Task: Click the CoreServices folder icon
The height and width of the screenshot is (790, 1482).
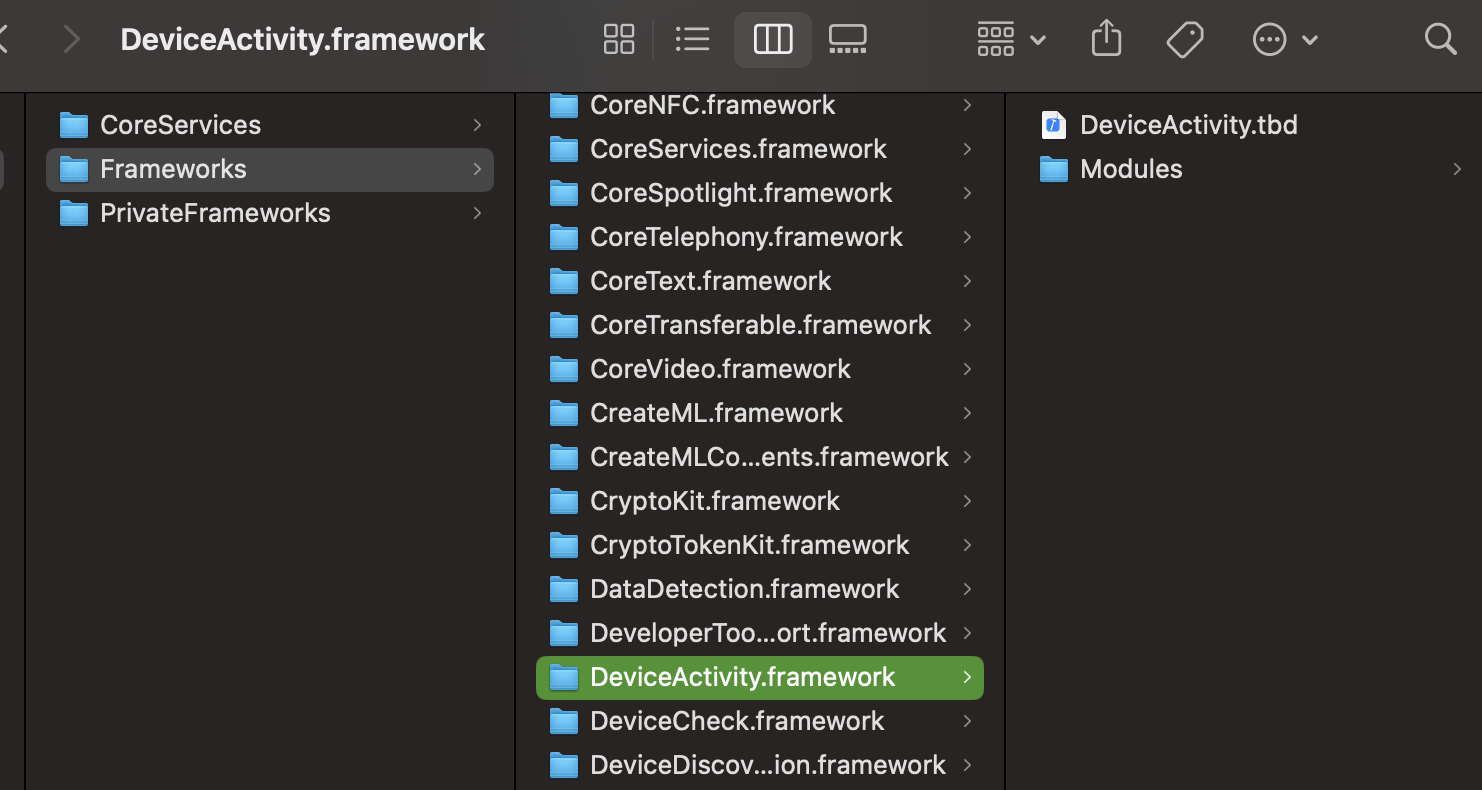Action: [x=74, y=125]
